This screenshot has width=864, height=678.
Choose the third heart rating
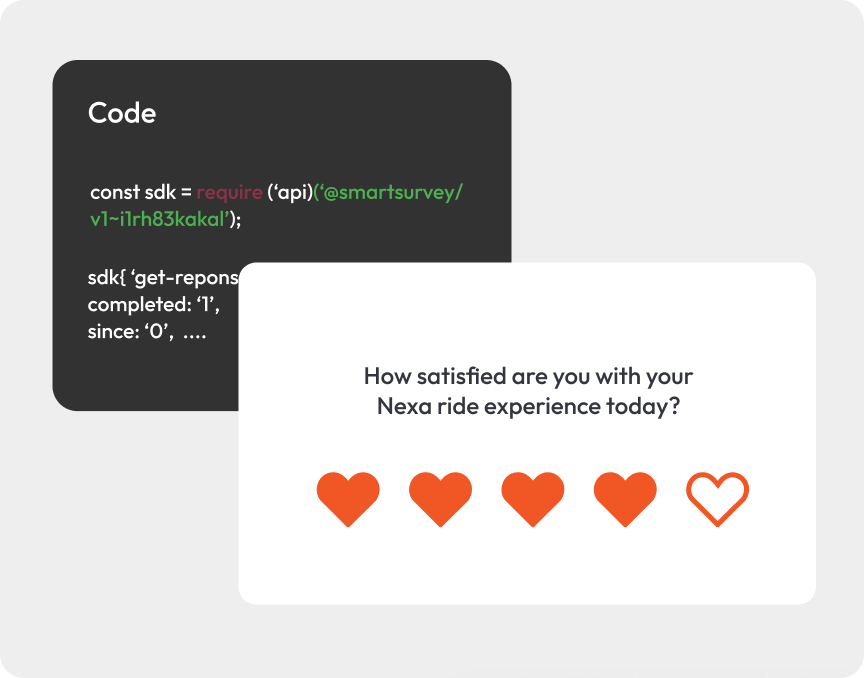532,498
